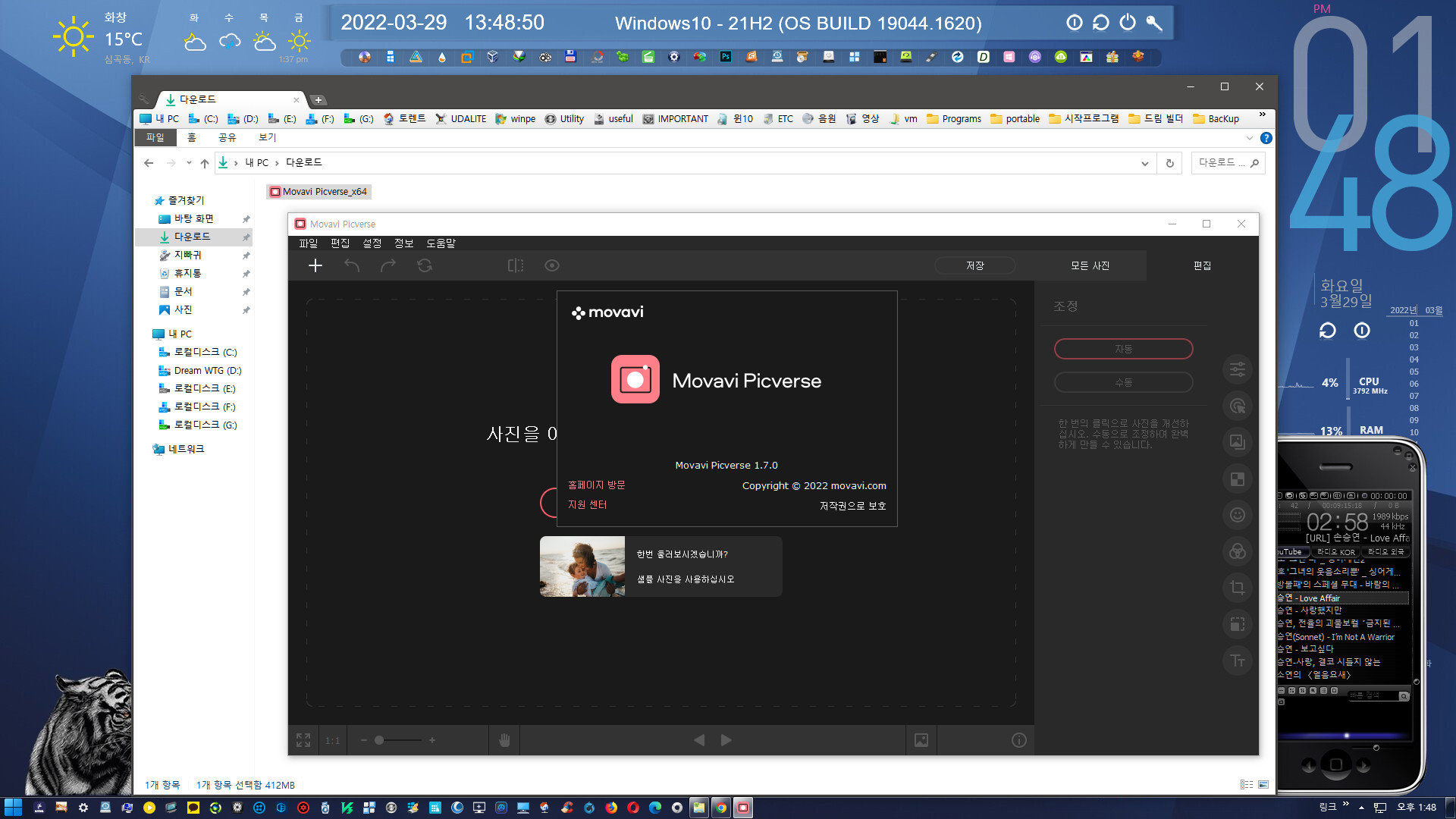Open the 편집 menu in Picverse
Viewport: 1456px width, 819px height.
tap(340, 243)
